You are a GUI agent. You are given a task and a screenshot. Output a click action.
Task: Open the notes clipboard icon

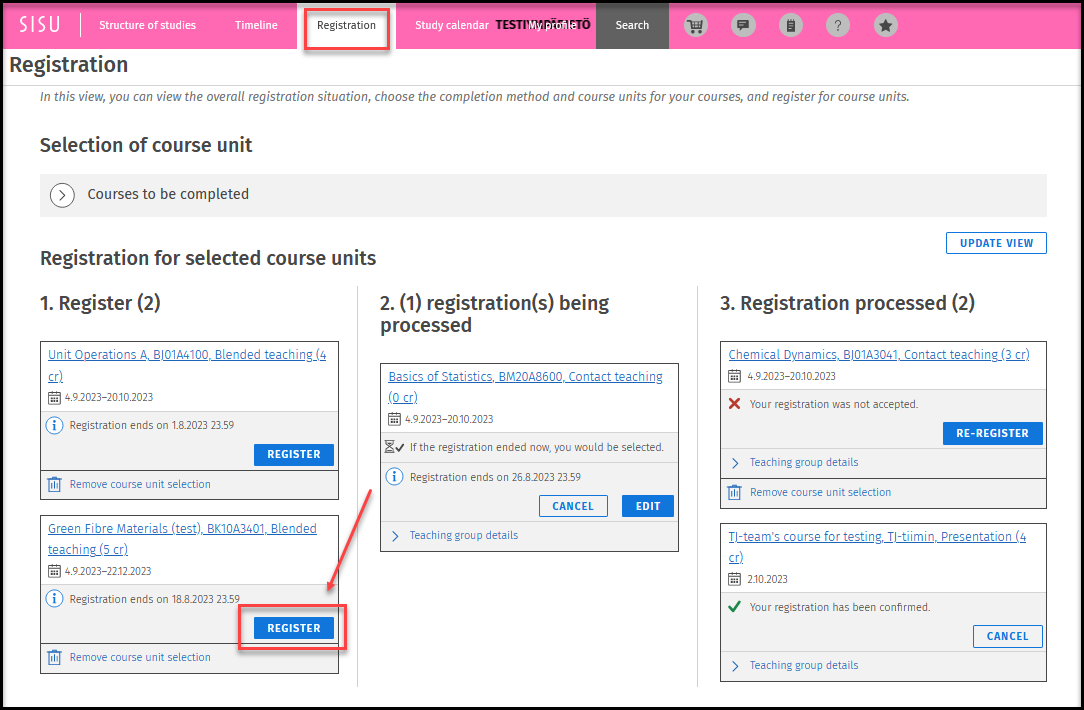[790, 25]
